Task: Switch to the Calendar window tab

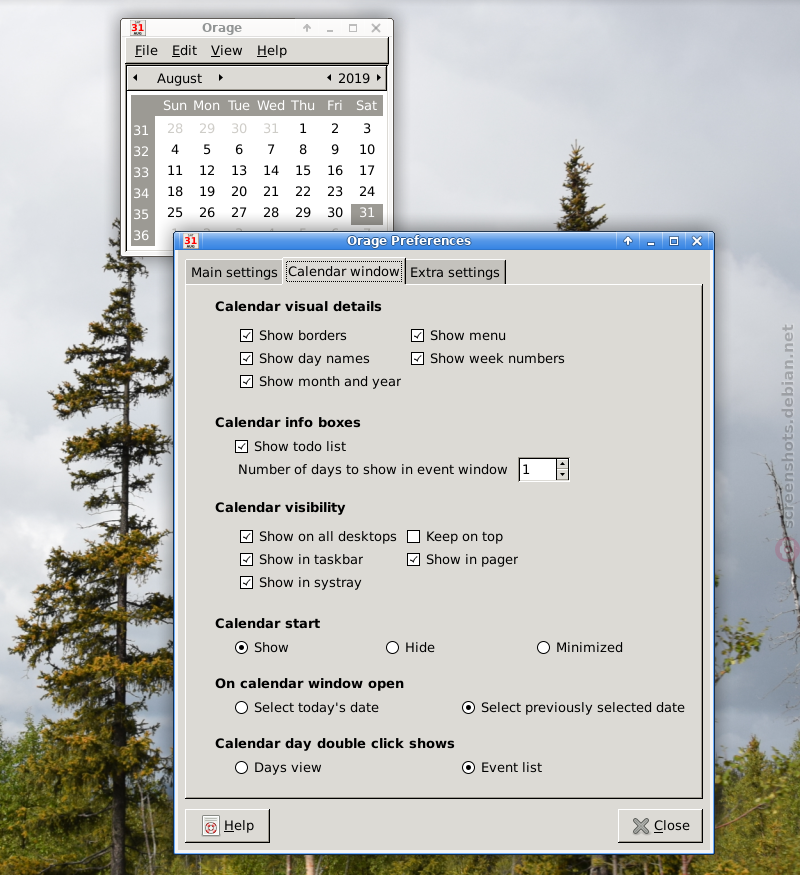Action: click(x=344, y=271)
